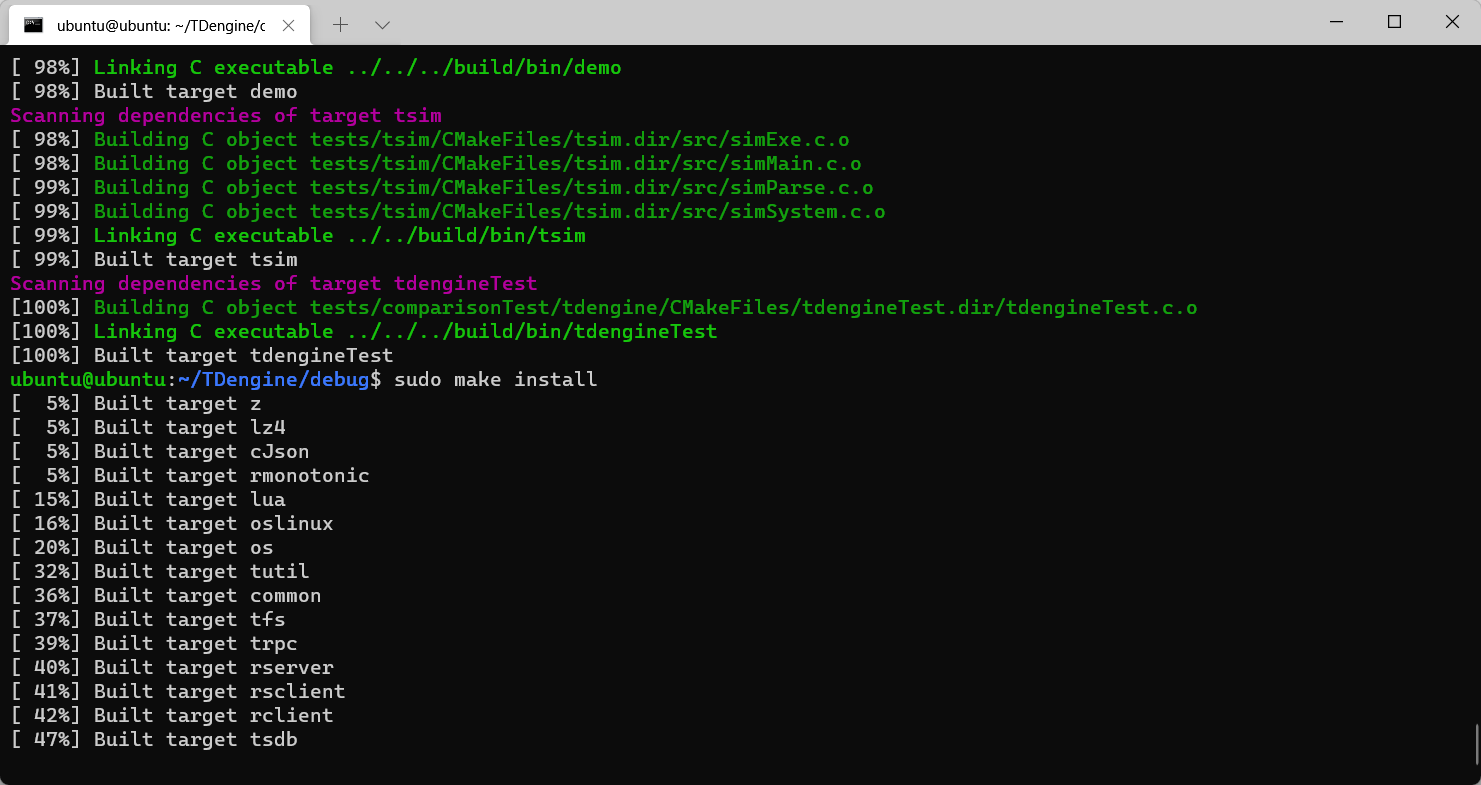The image size is (1481, 785).
Task: Click 'Scanning dependencies of target tdengineTest' line
Action: pyautogui.click(x=274, y=284)
